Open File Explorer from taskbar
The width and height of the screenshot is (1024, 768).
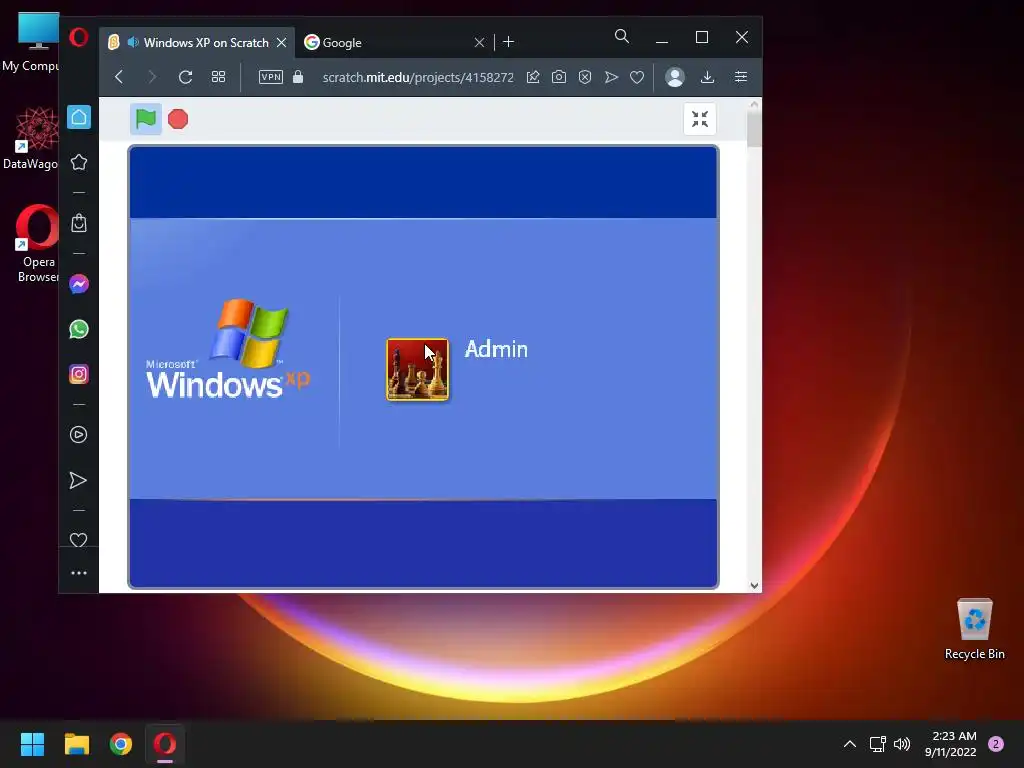76,744
